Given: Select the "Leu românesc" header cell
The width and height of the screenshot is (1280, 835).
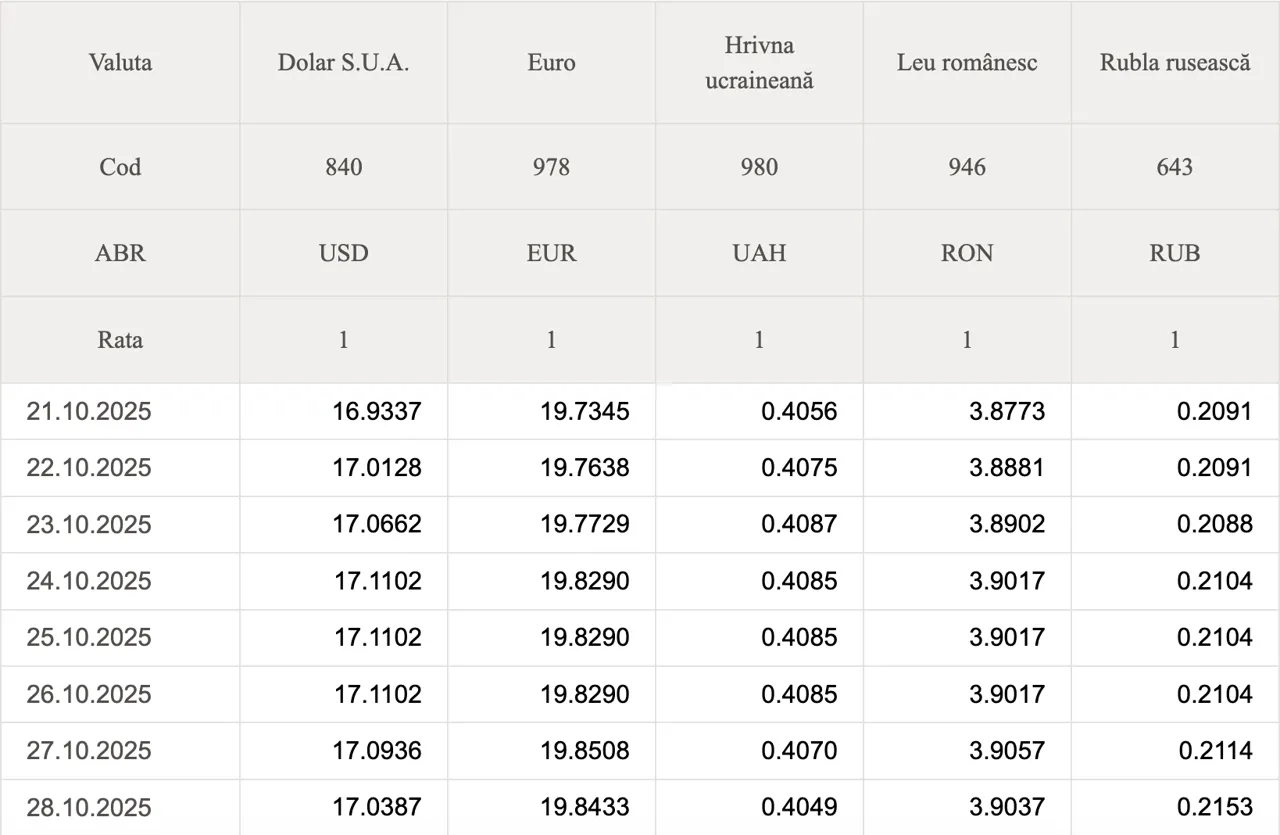Looking at the screenshot, I should (x=967, y=62).
